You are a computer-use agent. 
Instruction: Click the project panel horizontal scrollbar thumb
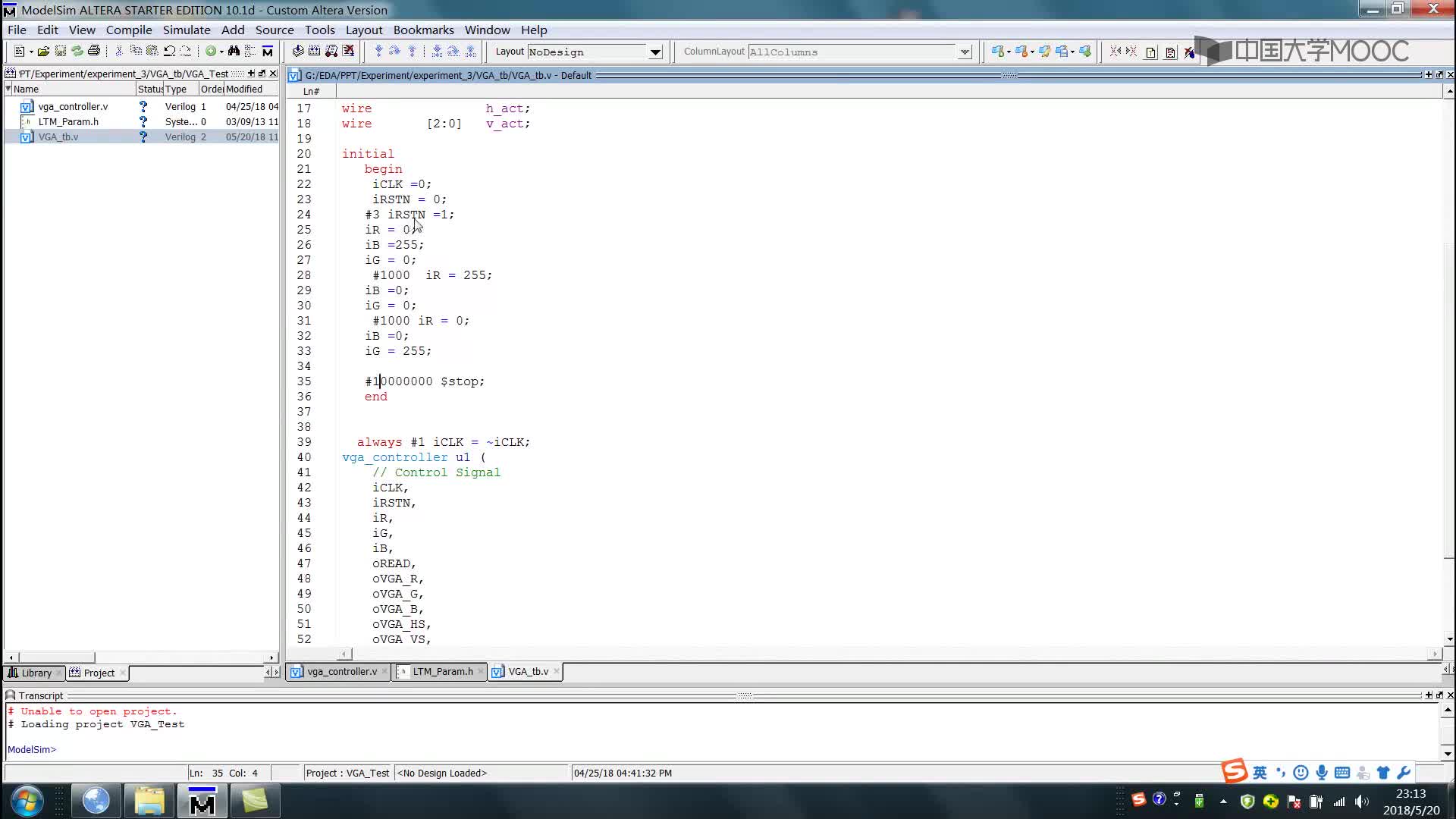pyautogui.click(x=57, y=657)
